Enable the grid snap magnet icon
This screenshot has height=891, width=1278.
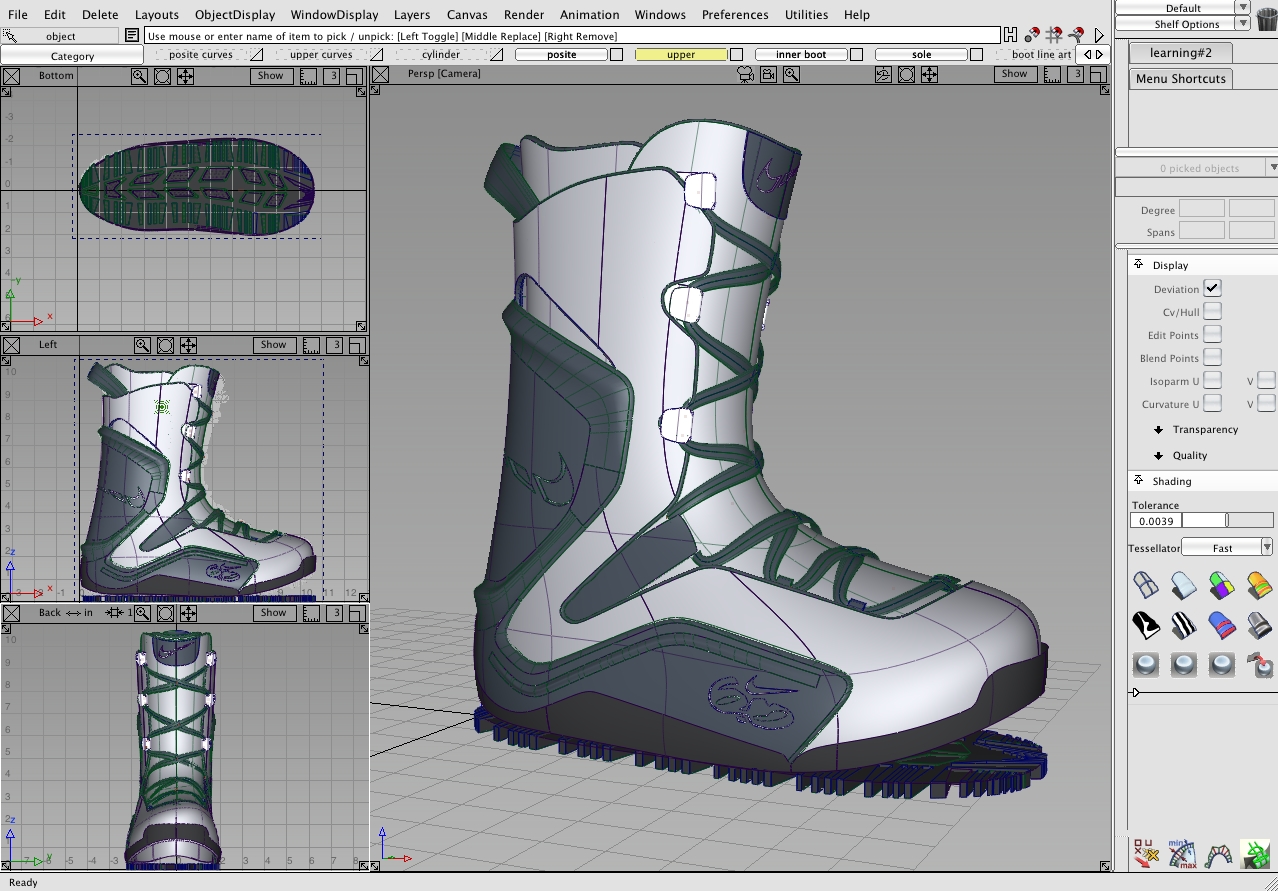pyautogui.click(x=1053, y=33)
